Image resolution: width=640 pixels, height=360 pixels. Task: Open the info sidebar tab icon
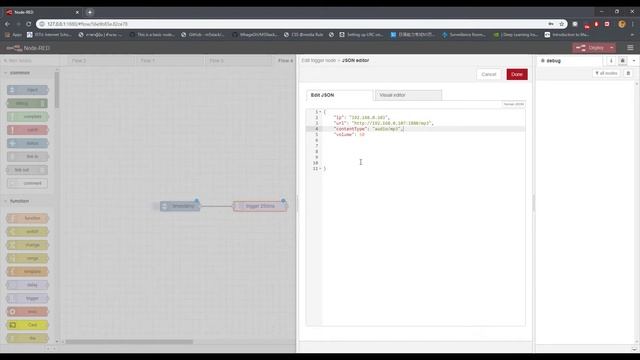pyautogui.click(x=611, y=61)
